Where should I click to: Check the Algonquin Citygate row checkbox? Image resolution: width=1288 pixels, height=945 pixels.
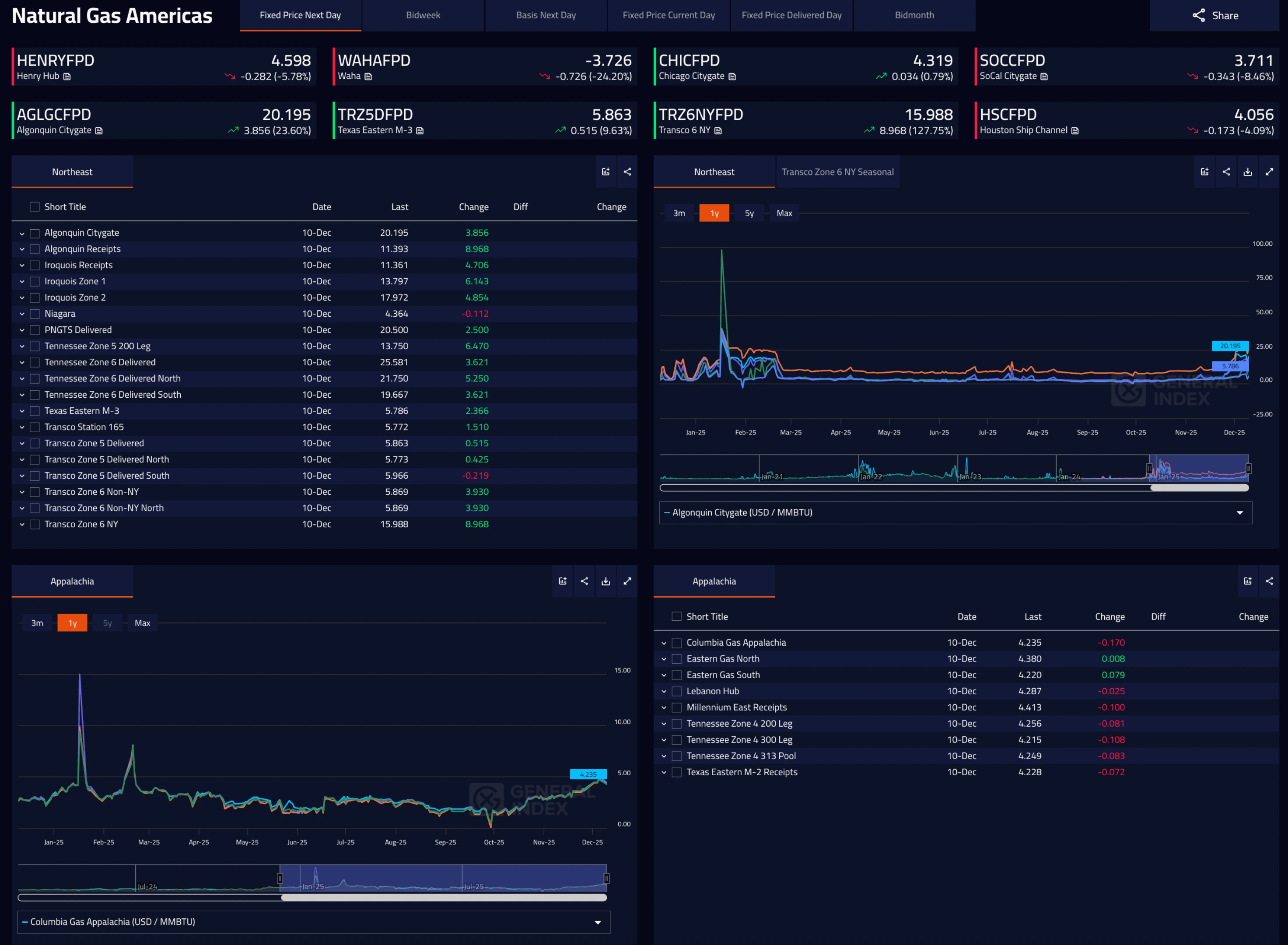pyautogui.click(x=35, y=233)
